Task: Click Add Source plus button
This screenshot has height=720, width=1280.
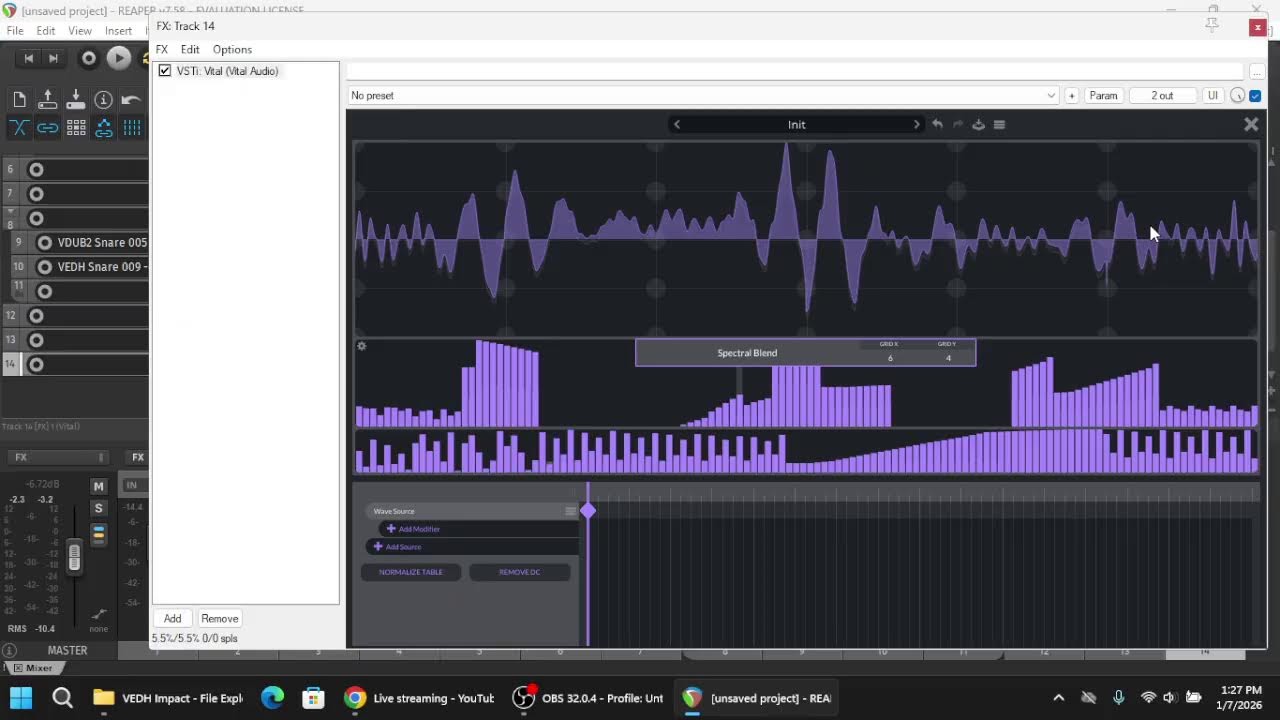Action: point(378,547)
